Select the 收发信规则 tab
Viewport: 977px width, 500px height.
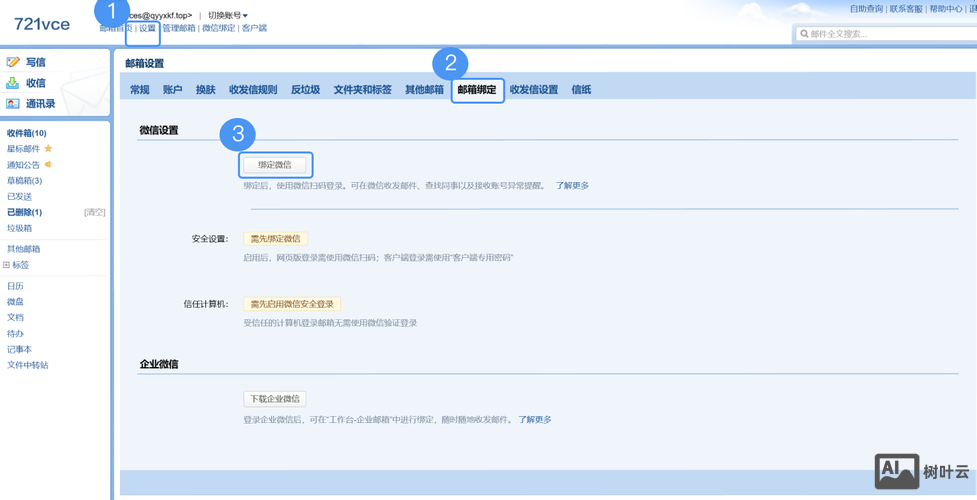point(253,90)
